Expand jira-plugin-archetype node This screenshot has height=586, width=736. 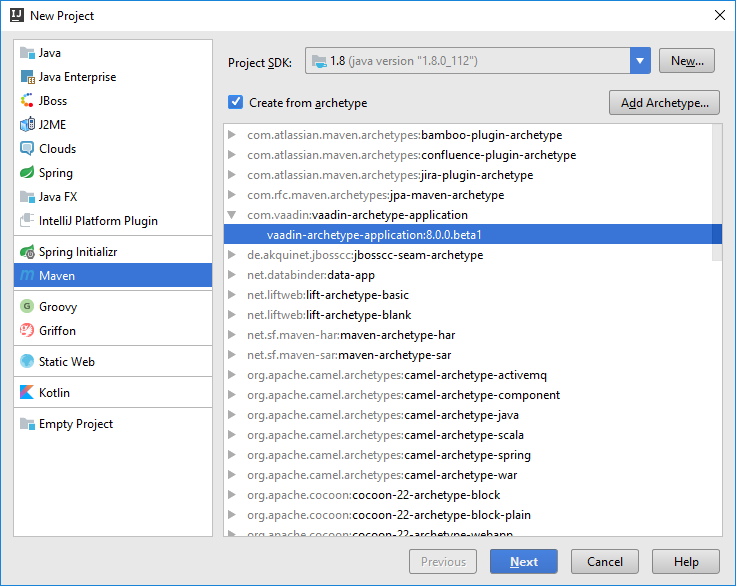coord(231,175)
